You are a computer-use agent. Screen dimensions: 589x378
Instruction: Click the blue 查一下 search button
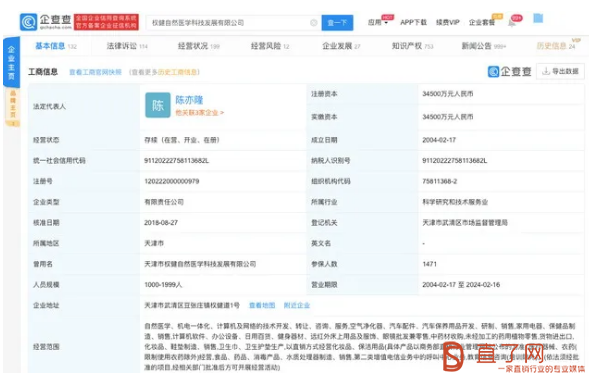pos(337,23)
